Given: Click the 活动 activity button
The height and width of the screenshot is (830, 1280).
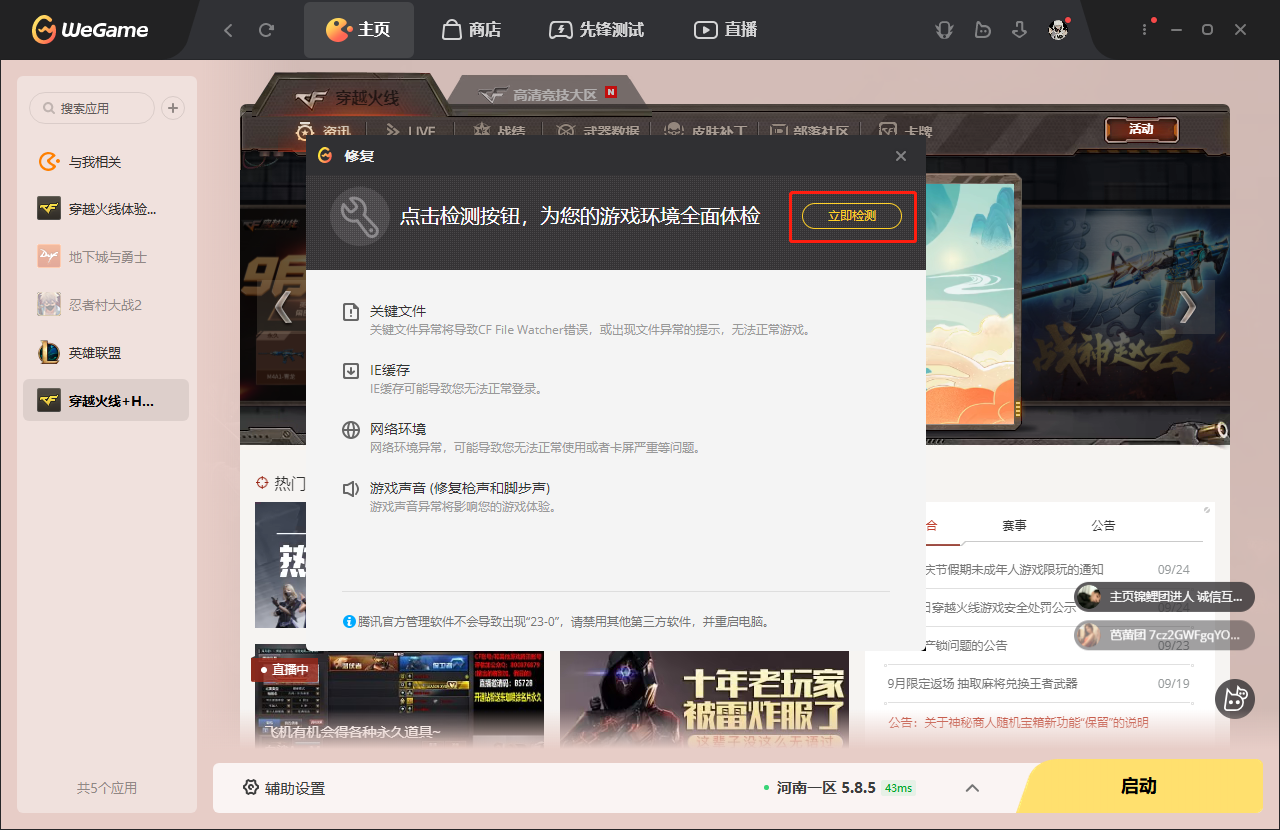Looking at the screenshot, I should point(1141,129).
